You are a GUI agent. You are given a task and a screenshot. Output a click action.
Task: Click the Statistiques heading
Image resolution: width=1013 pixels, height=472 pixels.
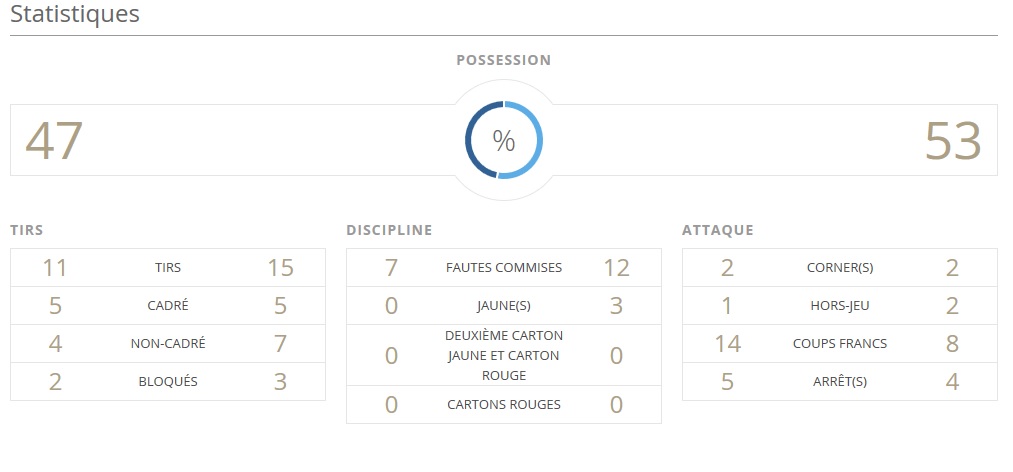pos(75,15)
